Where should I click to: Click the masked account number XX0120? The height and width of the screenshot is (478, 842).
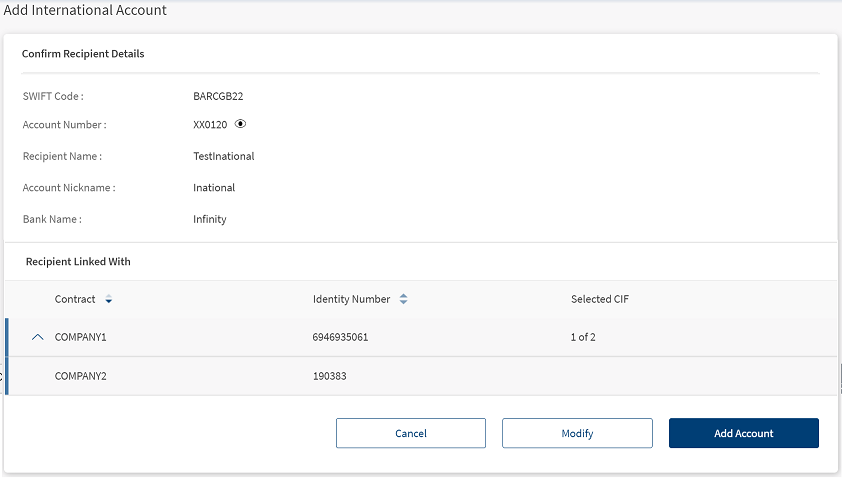[210, 125]
